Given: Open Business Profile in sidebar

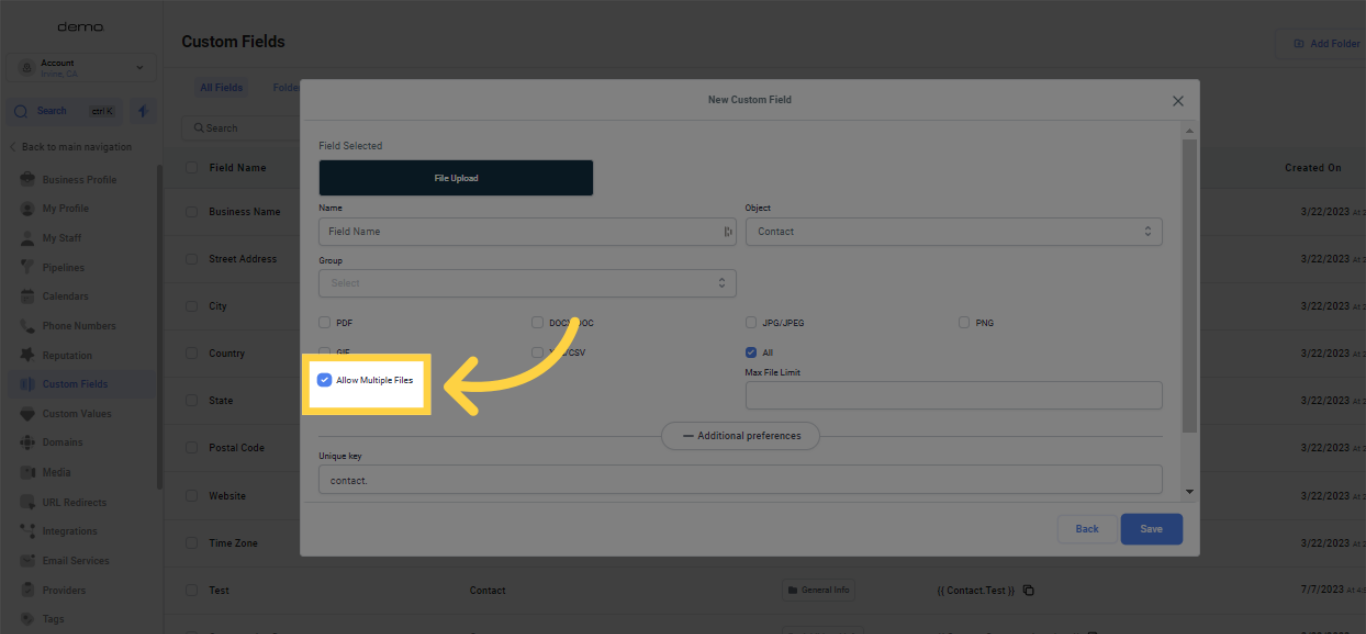Looking at the screenshot, I should click(79, 180).
